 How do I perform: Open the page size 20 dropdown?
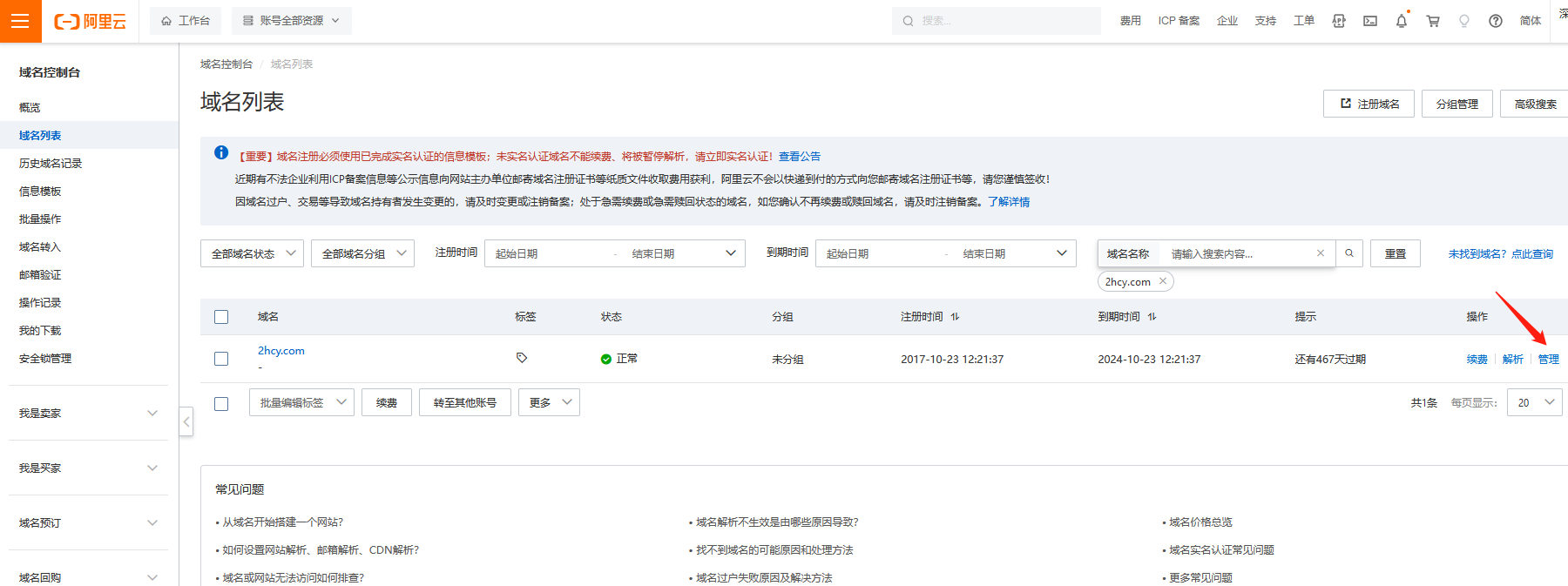[x=1534, y=402]
